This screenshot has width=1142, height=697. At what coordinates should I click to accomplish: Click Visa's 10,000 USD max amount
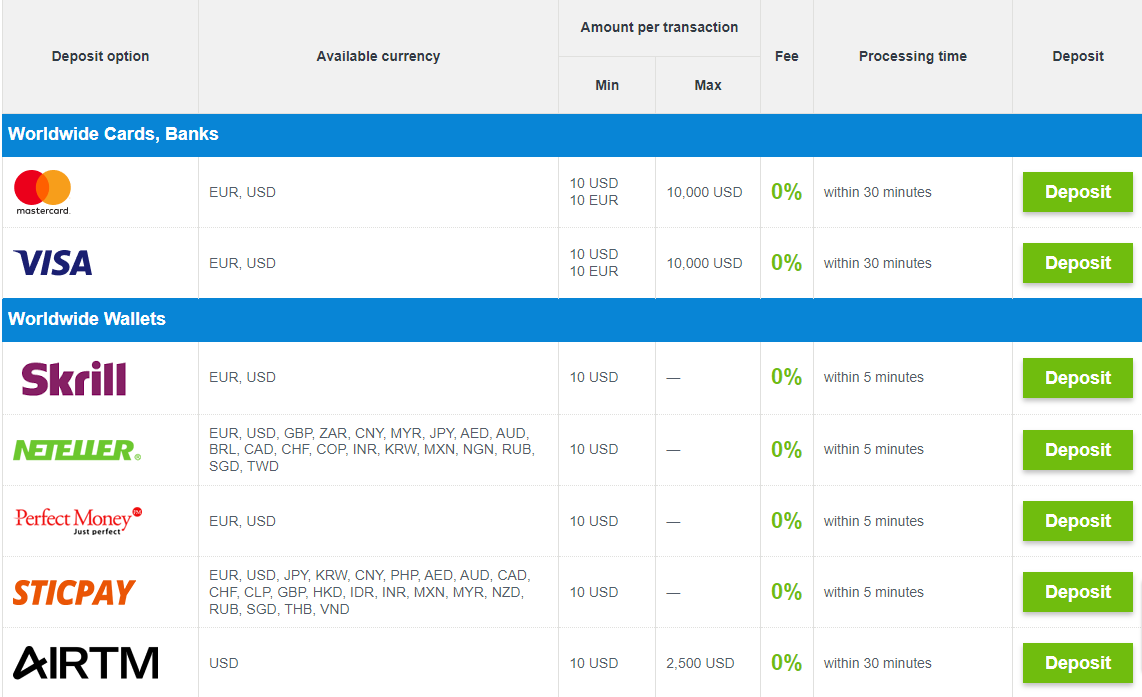(x=704, y=263)
